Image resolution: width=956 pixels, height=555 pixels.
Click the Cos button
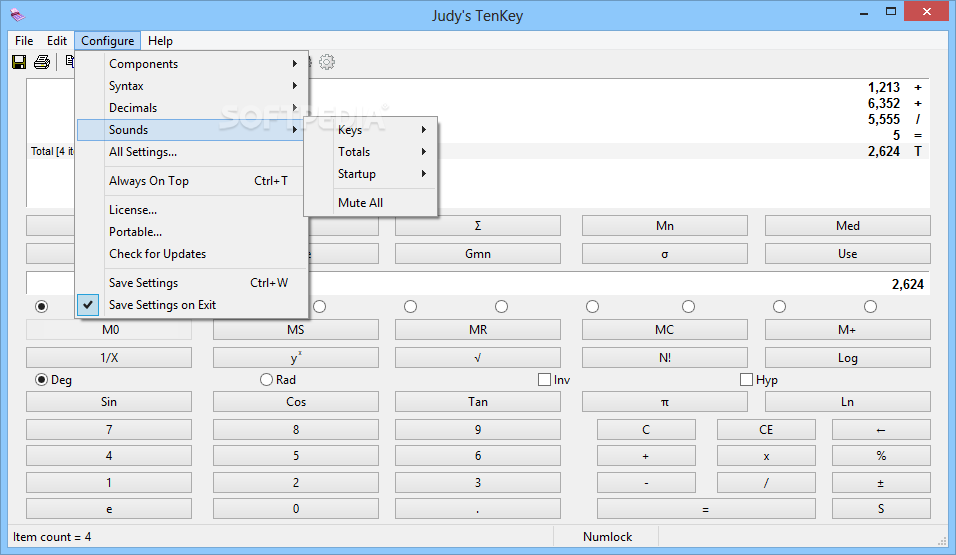tap(296, 402)
